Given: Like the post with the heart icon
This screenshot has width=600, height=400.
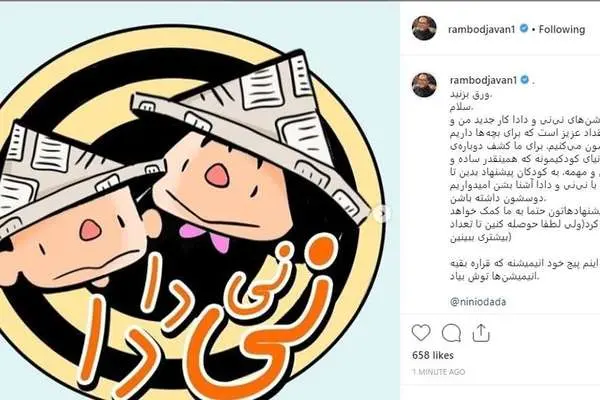Looking at the screenshot, I should pyautogui.click(x=421, y=333).
